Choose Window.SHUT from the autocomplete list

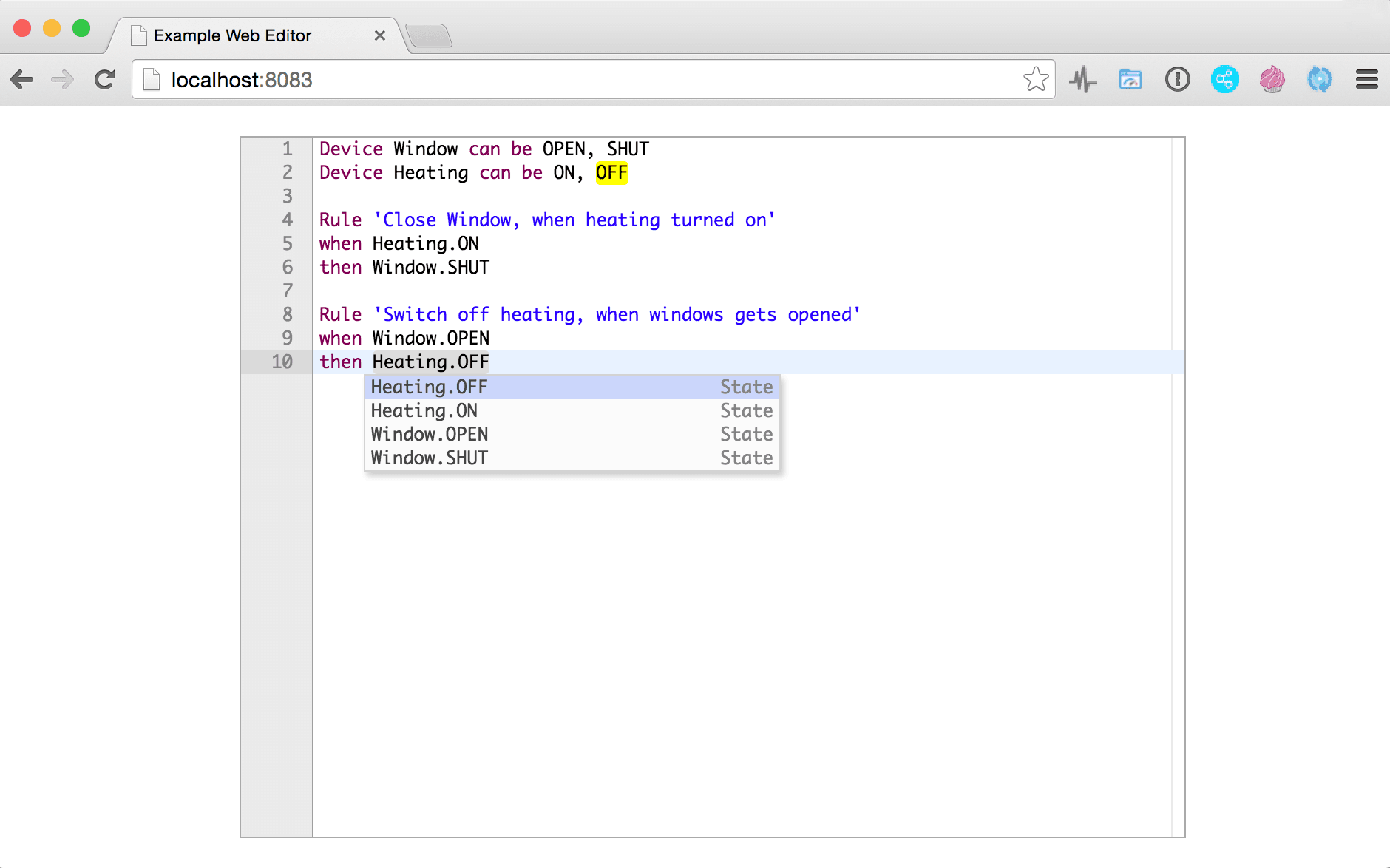(x=572, y=458)
